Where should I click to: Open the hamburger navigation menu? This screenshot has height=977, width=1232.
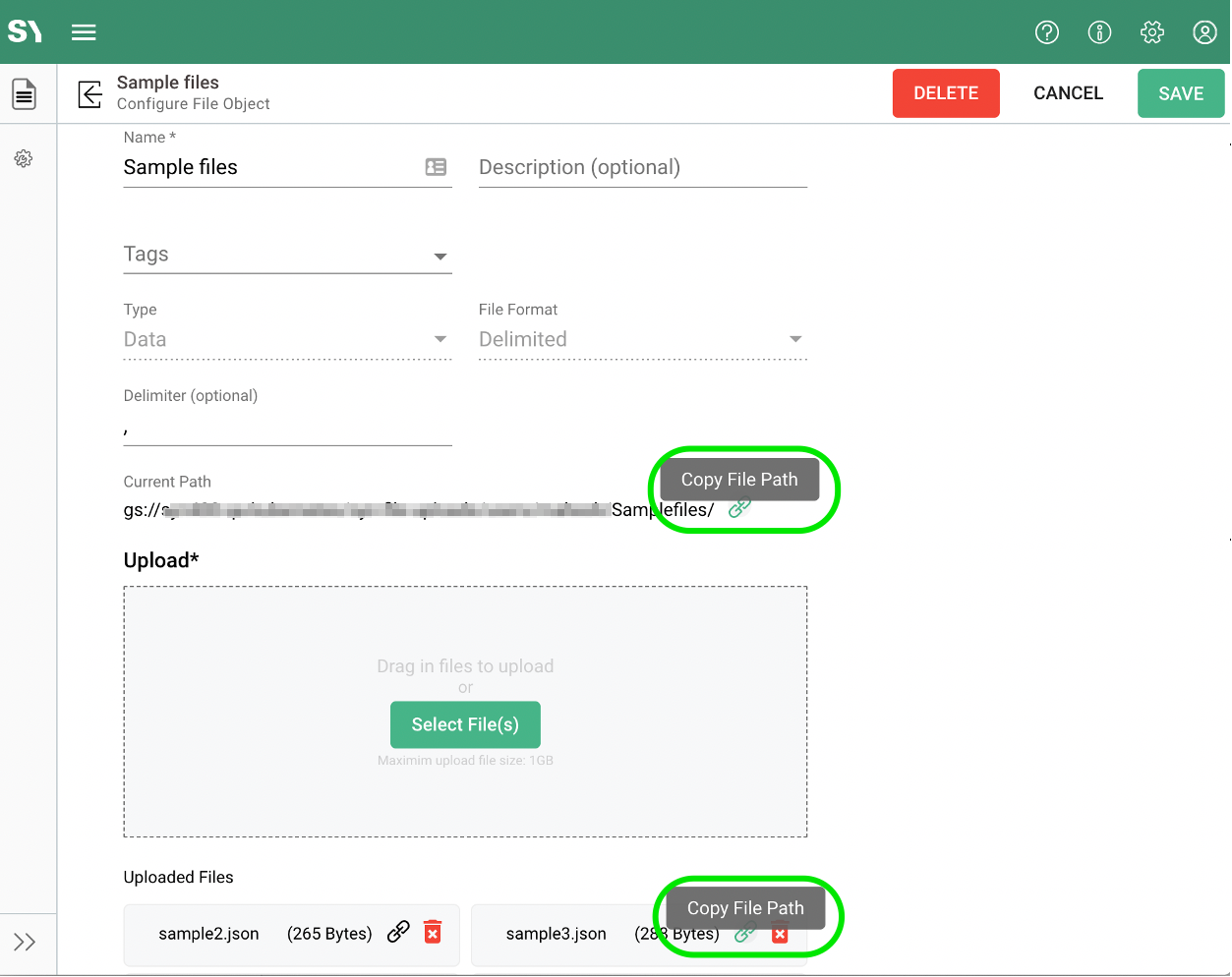(x=84, y=32)
